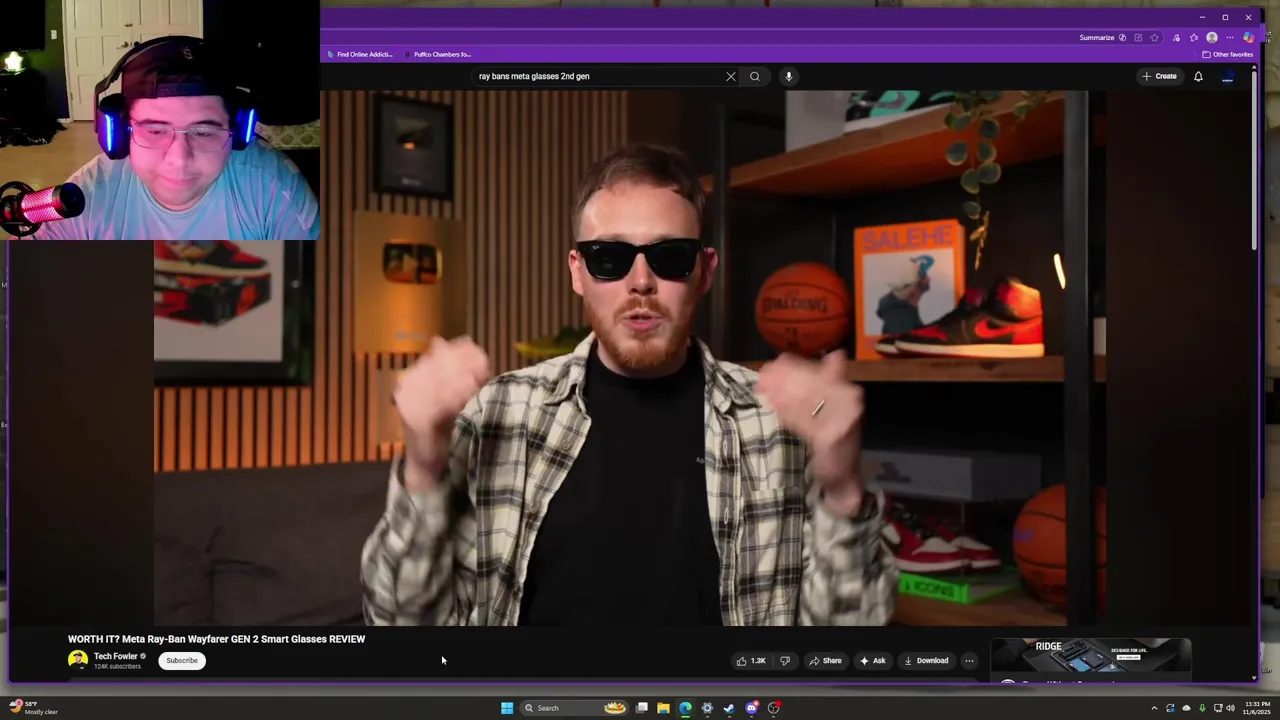Click the page vertical scrollbar
Screen dimensions: 1280x720
tap(1254, 160)
